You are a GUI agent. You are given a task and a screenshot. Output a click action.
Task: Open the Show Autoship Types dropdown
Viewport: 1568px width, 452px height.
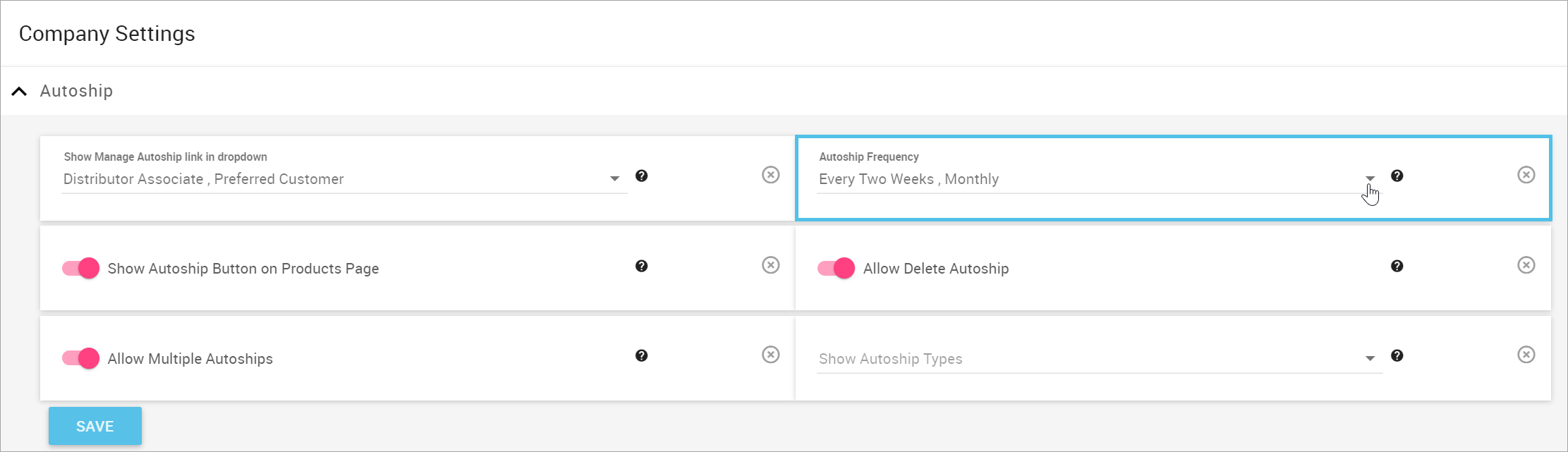tap(1370, 358)
